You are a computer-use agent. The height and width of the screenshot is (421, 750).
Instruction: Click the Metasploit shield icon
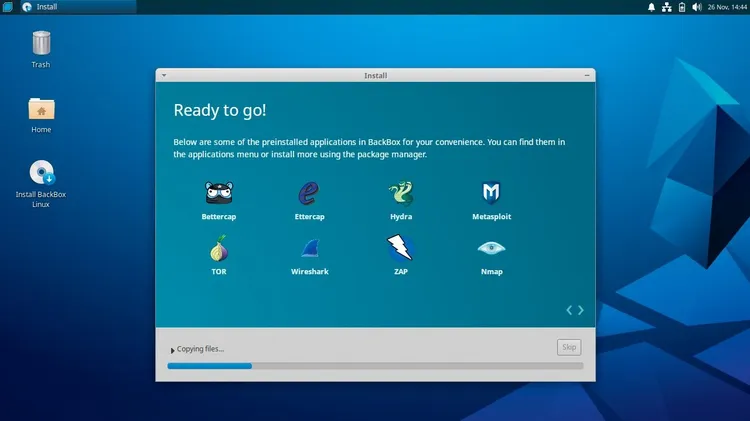coord(491,193)
